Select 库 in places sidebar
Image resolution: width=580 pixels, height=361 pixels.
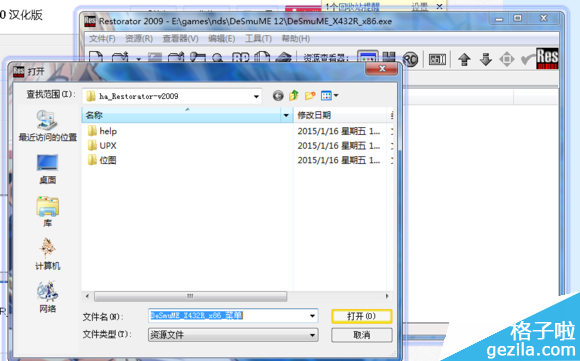(x=48, y=212)
